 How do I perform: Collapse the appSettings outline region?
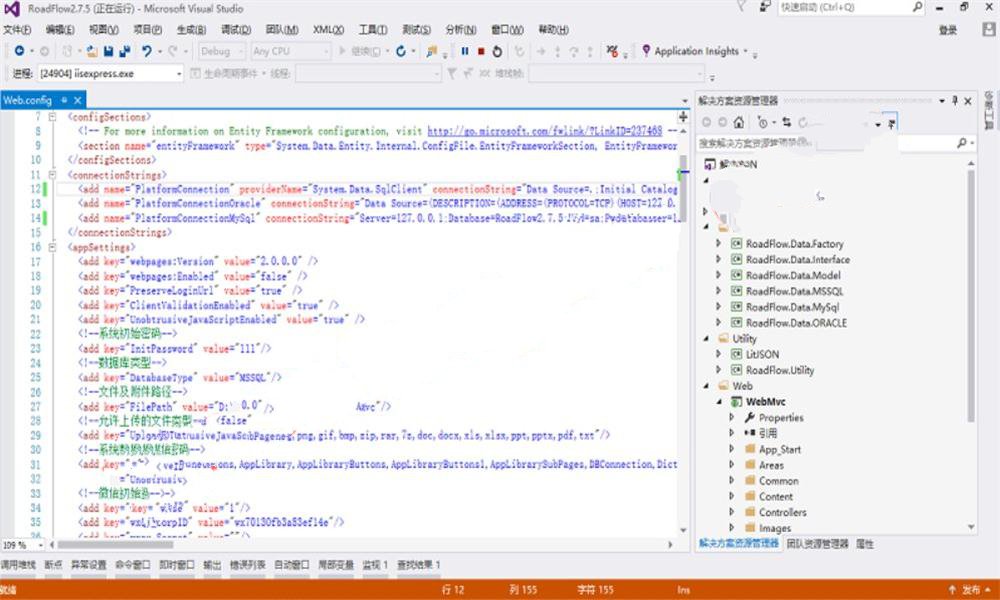tap(52, 247)
